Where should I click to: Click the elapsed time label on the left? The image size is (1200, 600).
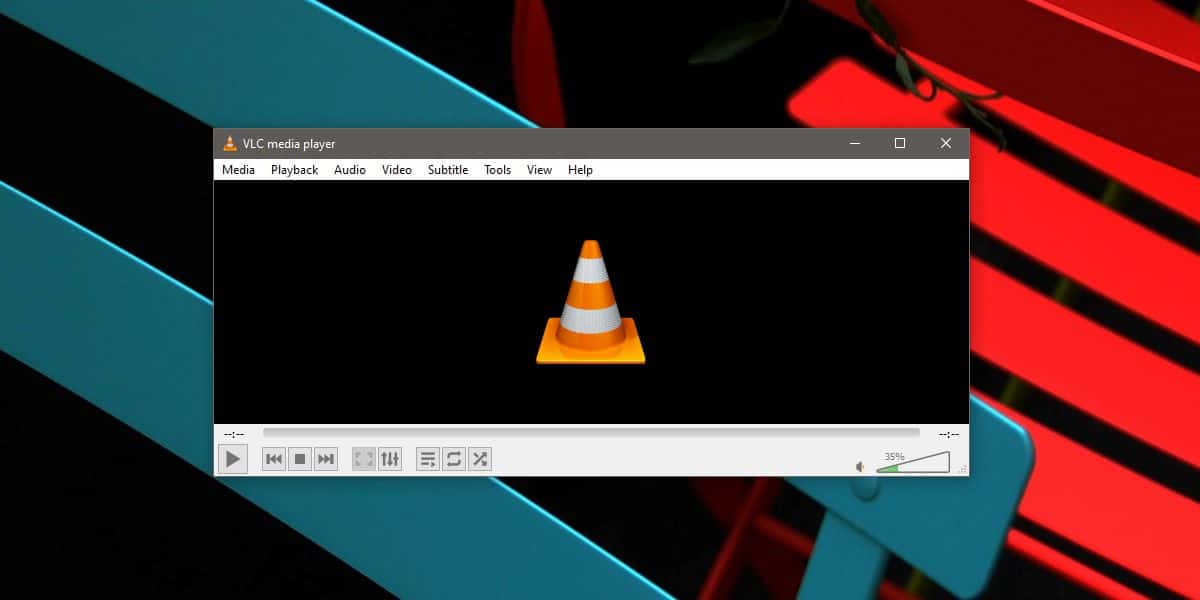pos(234,434)
